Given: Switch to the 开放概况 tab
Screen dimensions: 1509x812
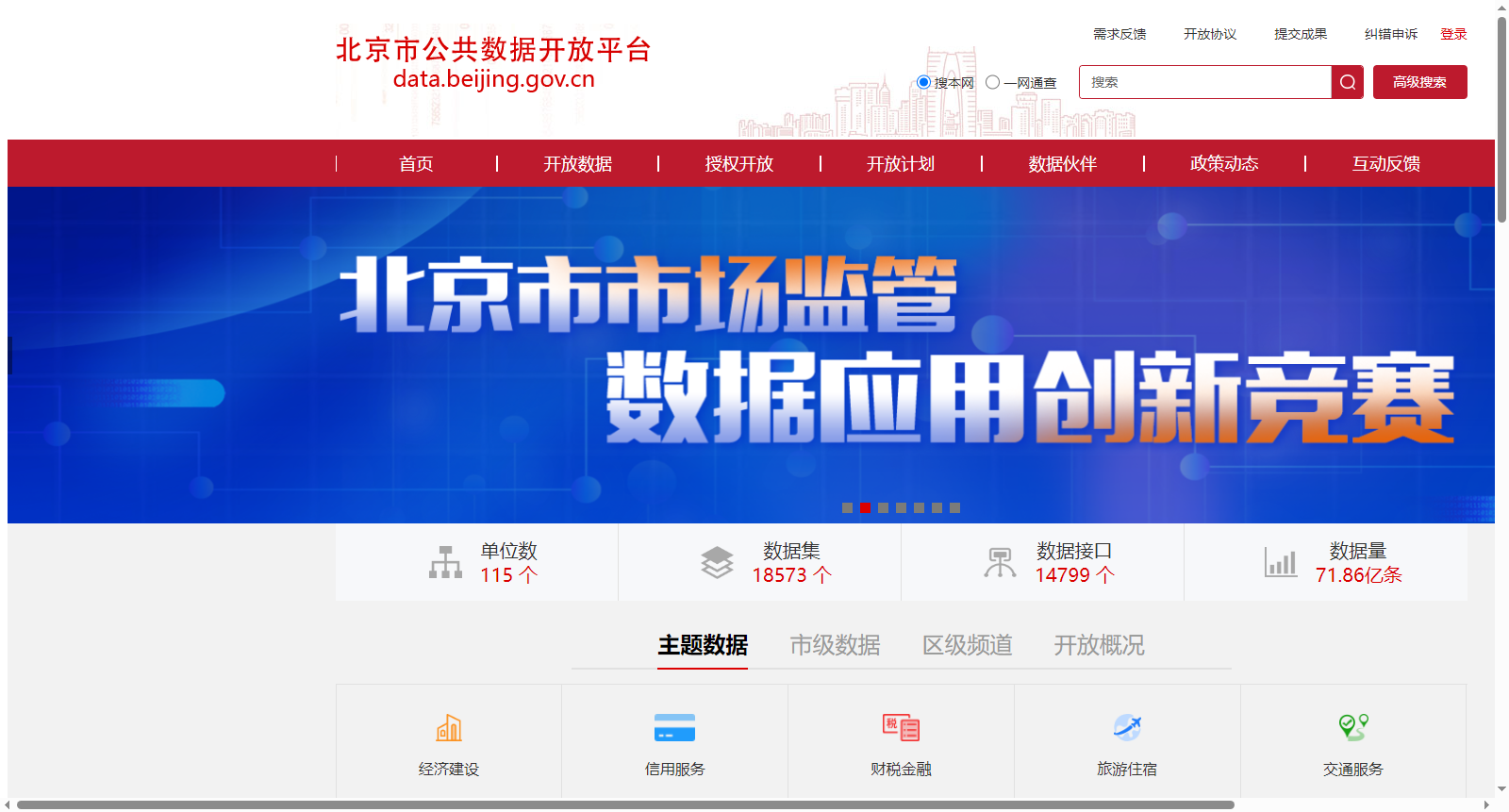Looking at the screenshot, I should click(x=1099, y=645).
